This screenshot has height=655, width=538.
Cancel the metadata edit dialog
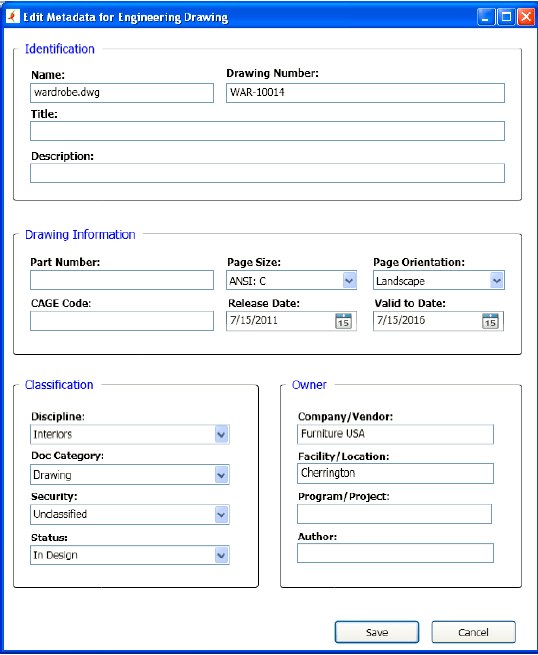pos(474,632)
